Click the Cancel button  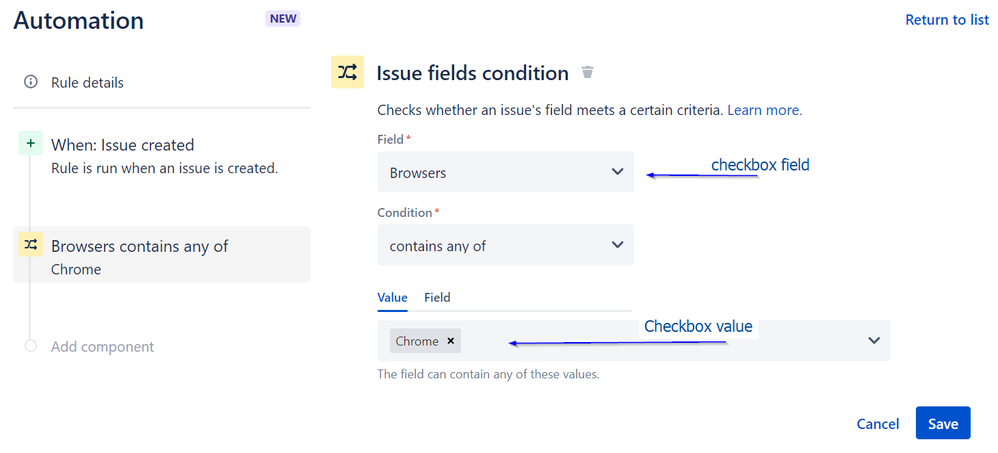click(x=878, y=424)
